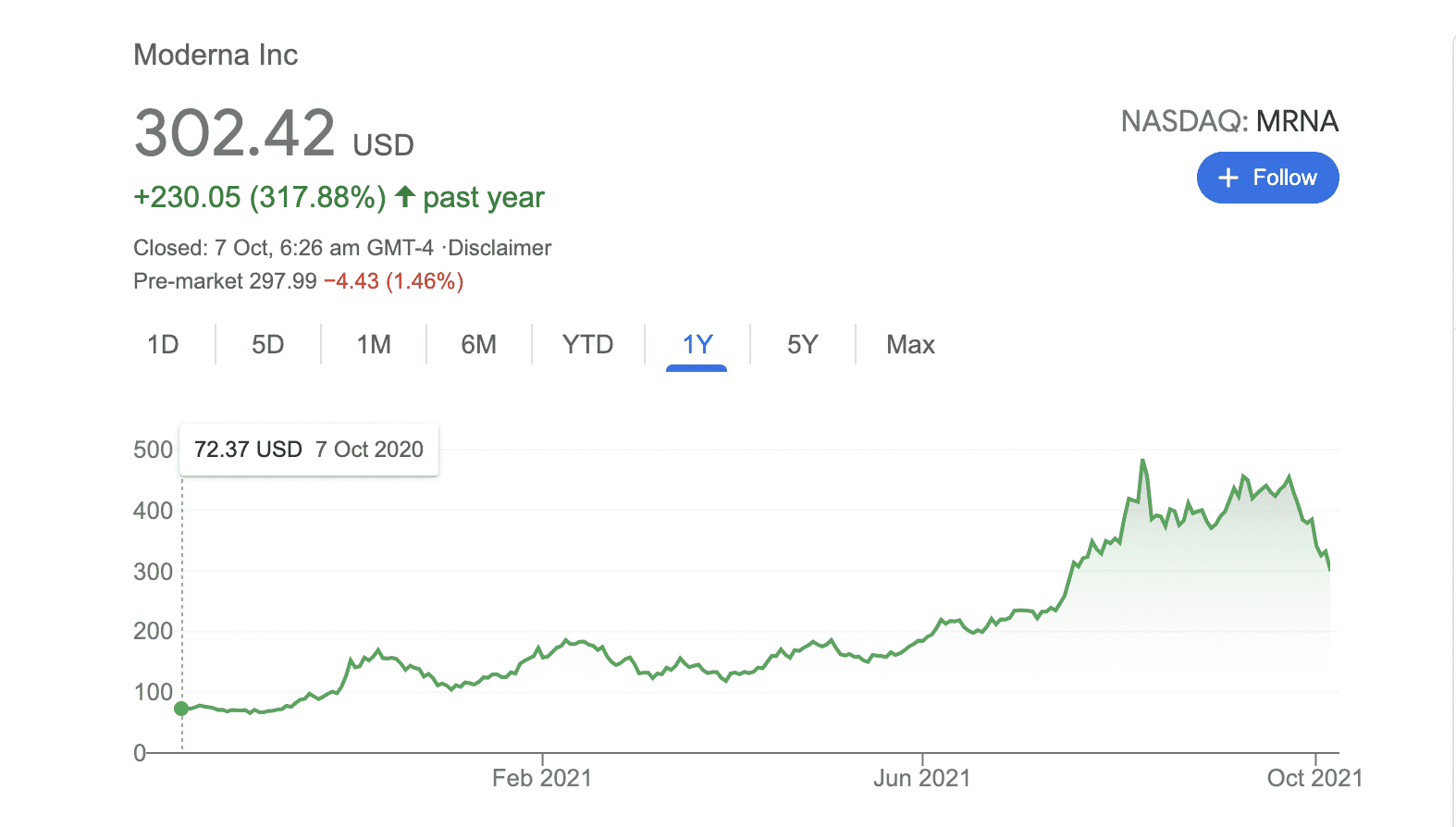Switch chart to 5Y range
The image size is (1456, 827).
click(x=802, y=345)
